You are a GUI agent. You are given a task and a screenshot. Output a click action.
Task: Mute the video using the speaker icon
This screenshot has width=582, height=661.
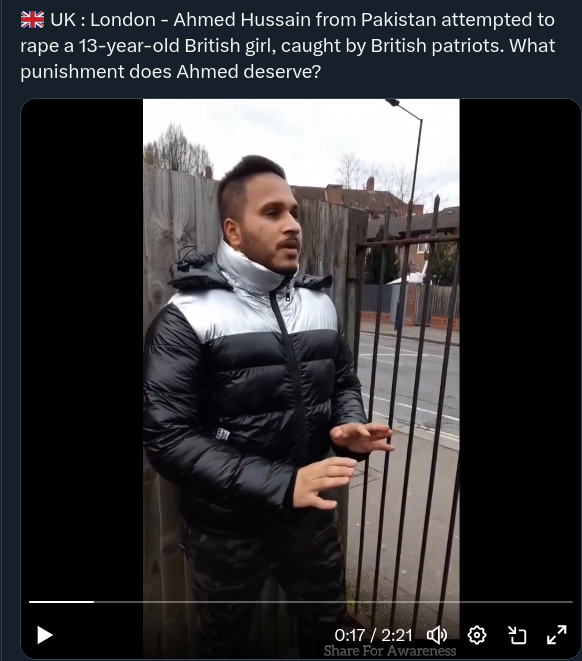[x=437, y=635]
